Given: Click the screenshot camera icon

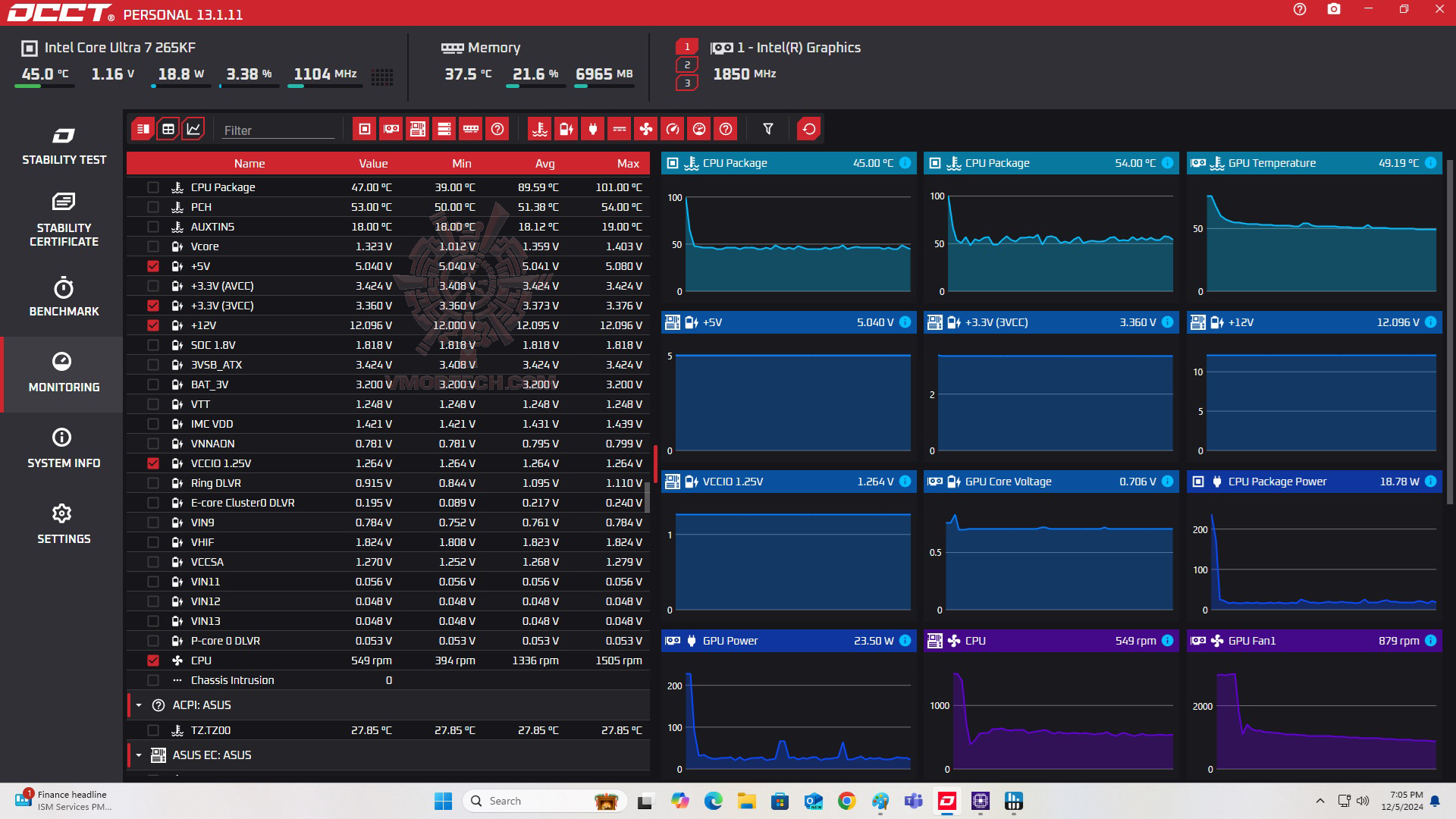Looking at the screenshot, I should click(1334, 10).
